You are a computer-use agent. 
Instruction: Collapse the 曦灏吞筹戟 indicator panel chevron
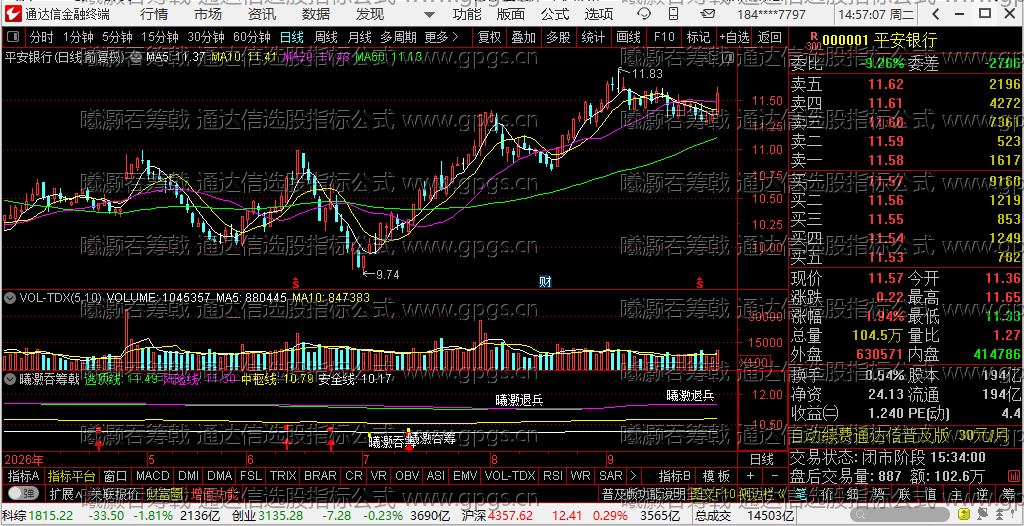pos(10,378)
